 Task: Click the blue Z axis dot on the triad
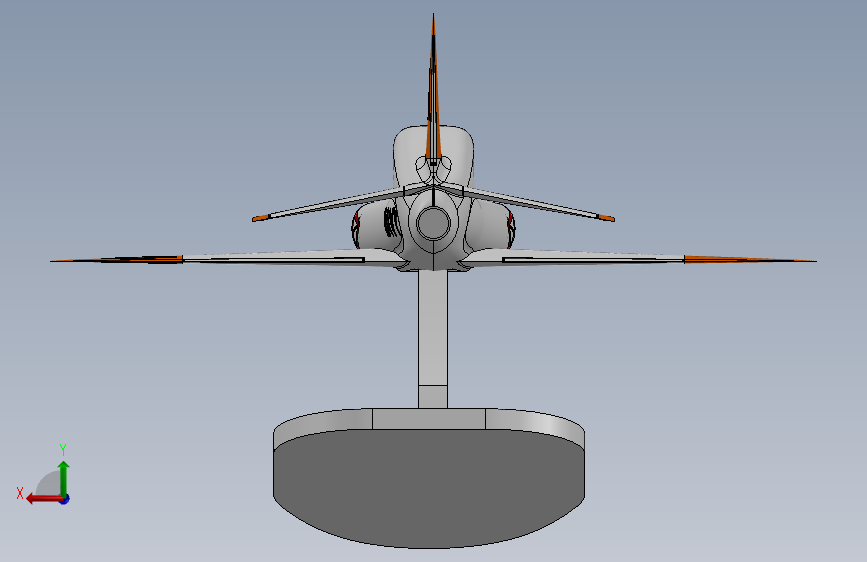pyautogui.click(x=65, y=499)
